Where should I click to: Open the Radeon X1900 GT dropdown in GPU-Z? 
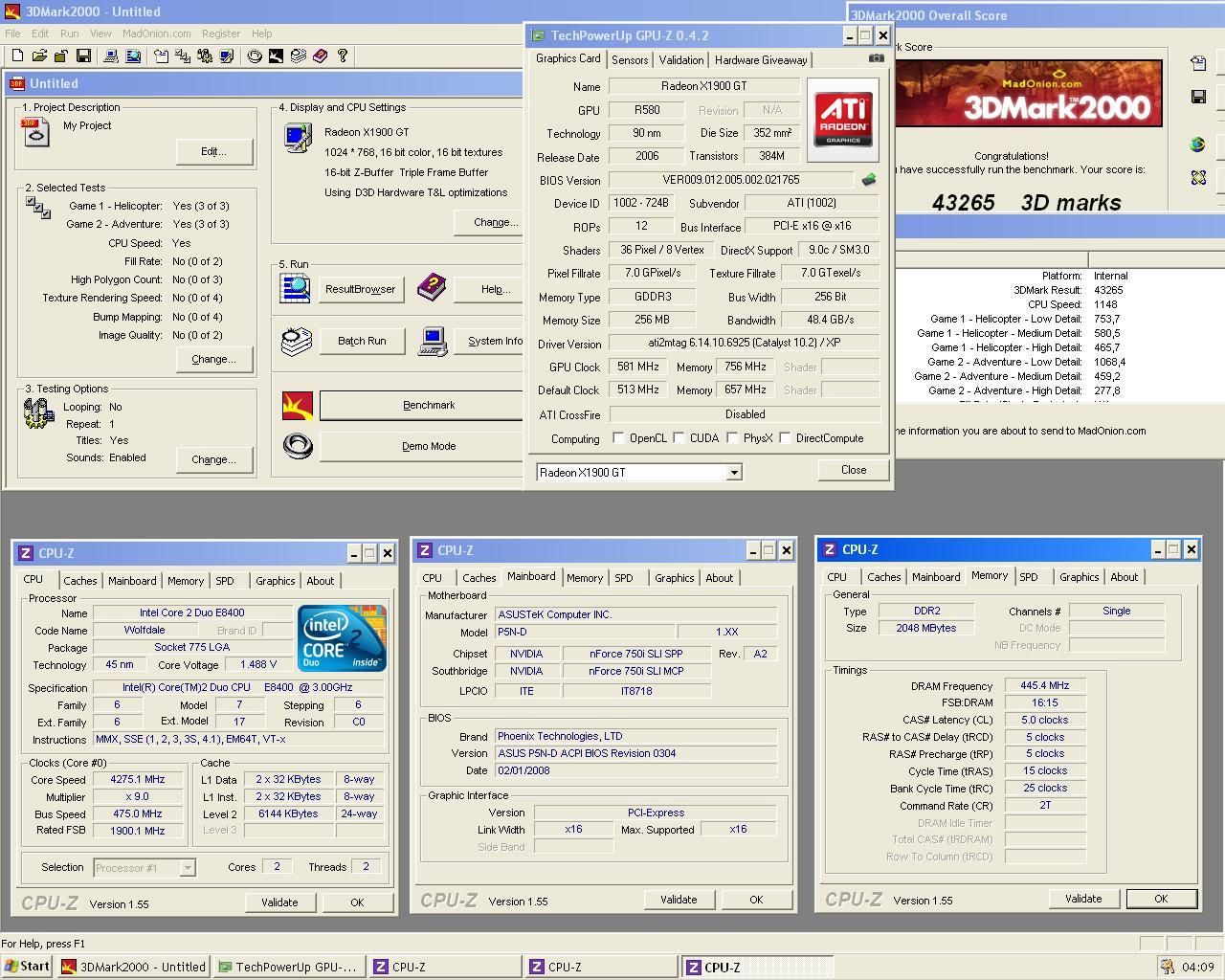734,472
